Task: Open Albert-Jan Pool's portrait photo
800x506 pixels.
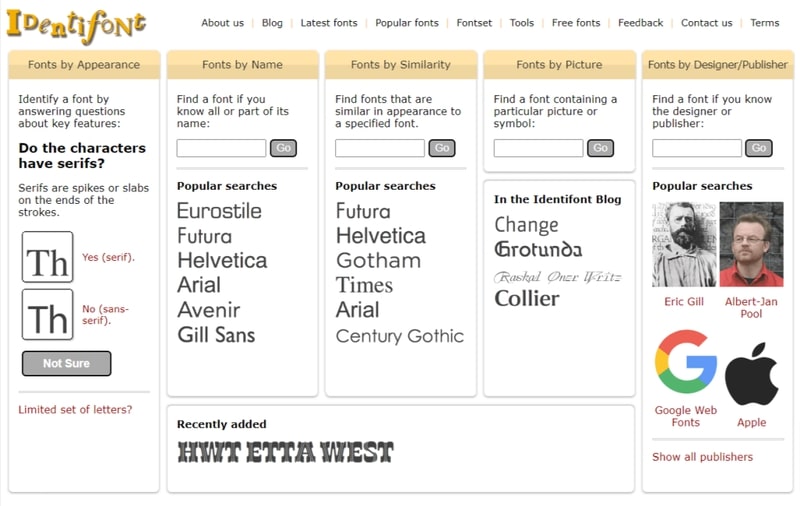Action: coord(751,245)
